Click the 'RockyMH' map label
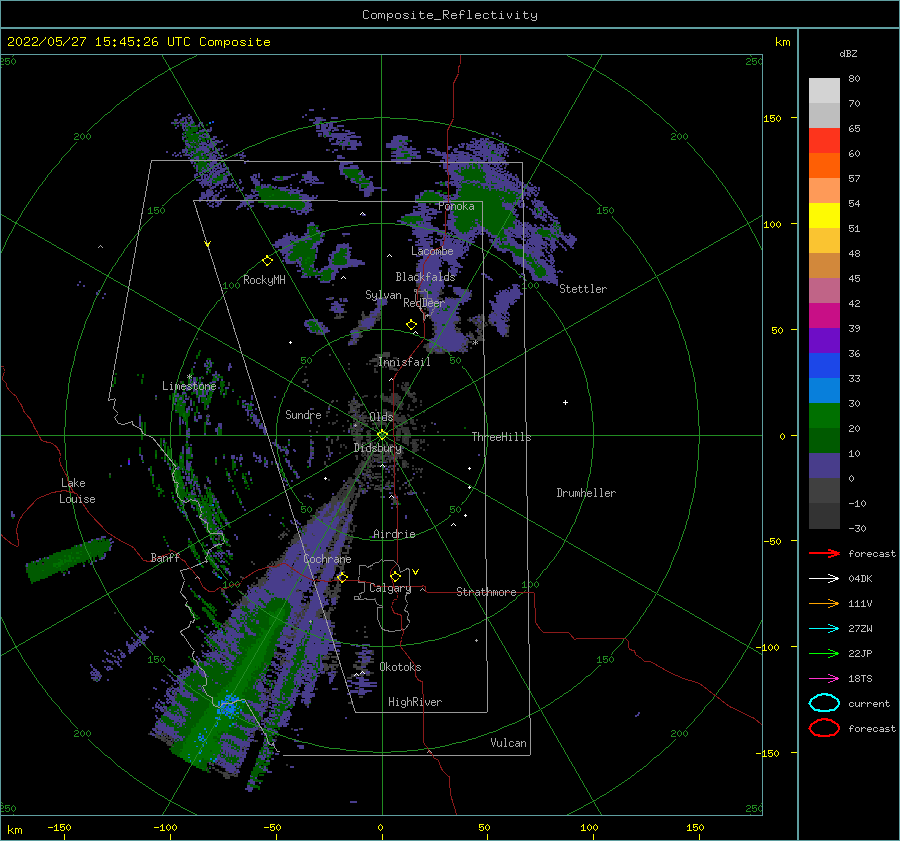The image size is (900, 841). tap(264, 280)
